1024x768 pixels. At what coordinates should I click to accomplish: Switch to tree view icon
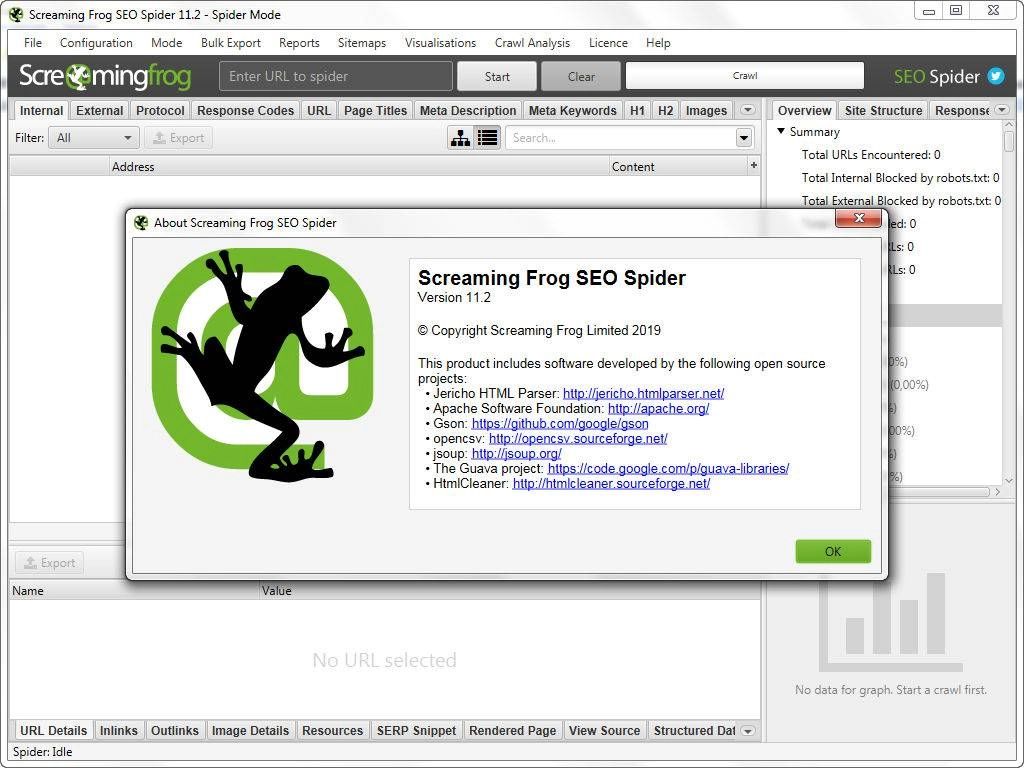460,138
